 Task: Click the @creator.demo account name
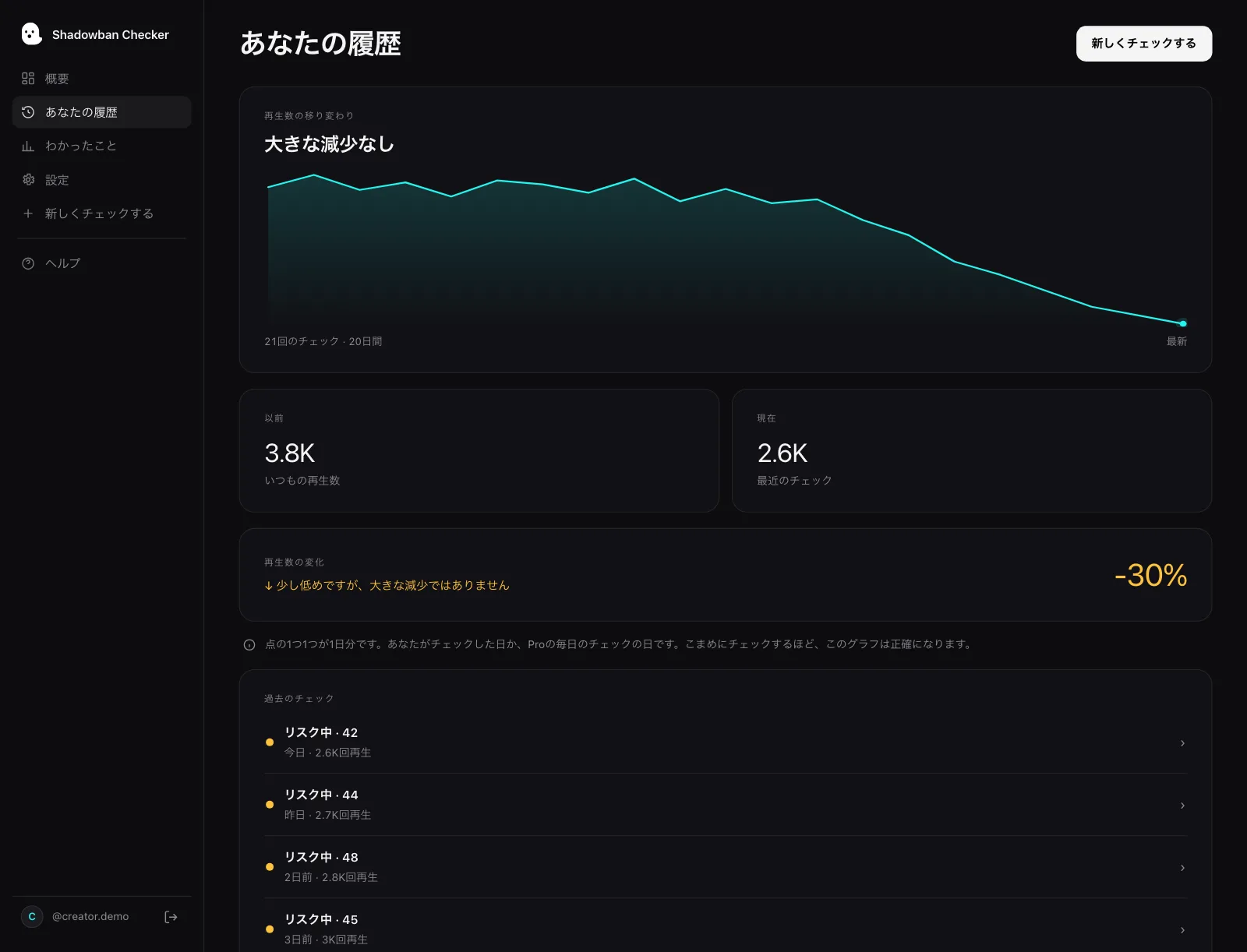click(90, 917)
